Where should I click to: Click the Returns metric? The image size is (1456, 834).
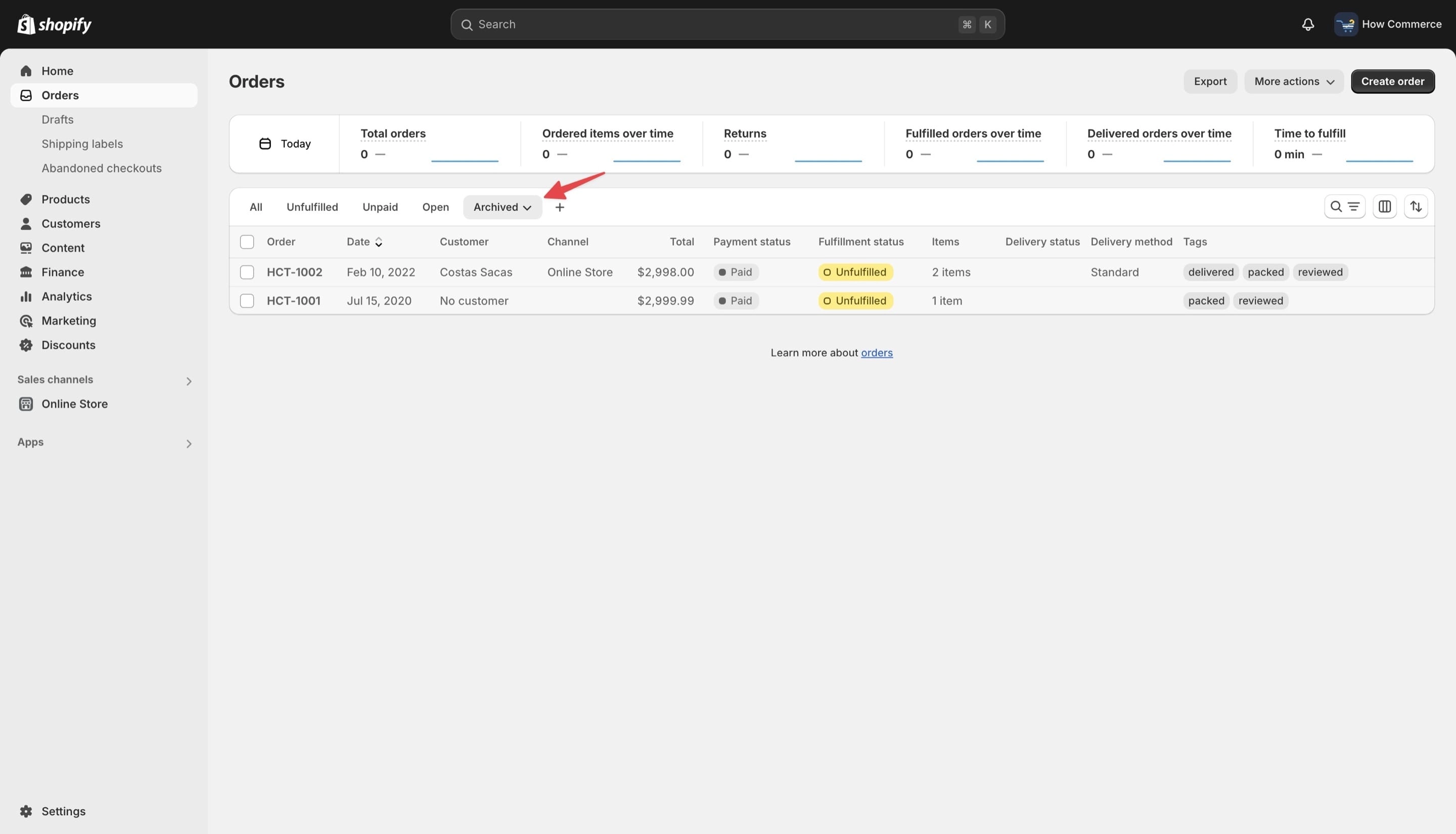(744, 134)
